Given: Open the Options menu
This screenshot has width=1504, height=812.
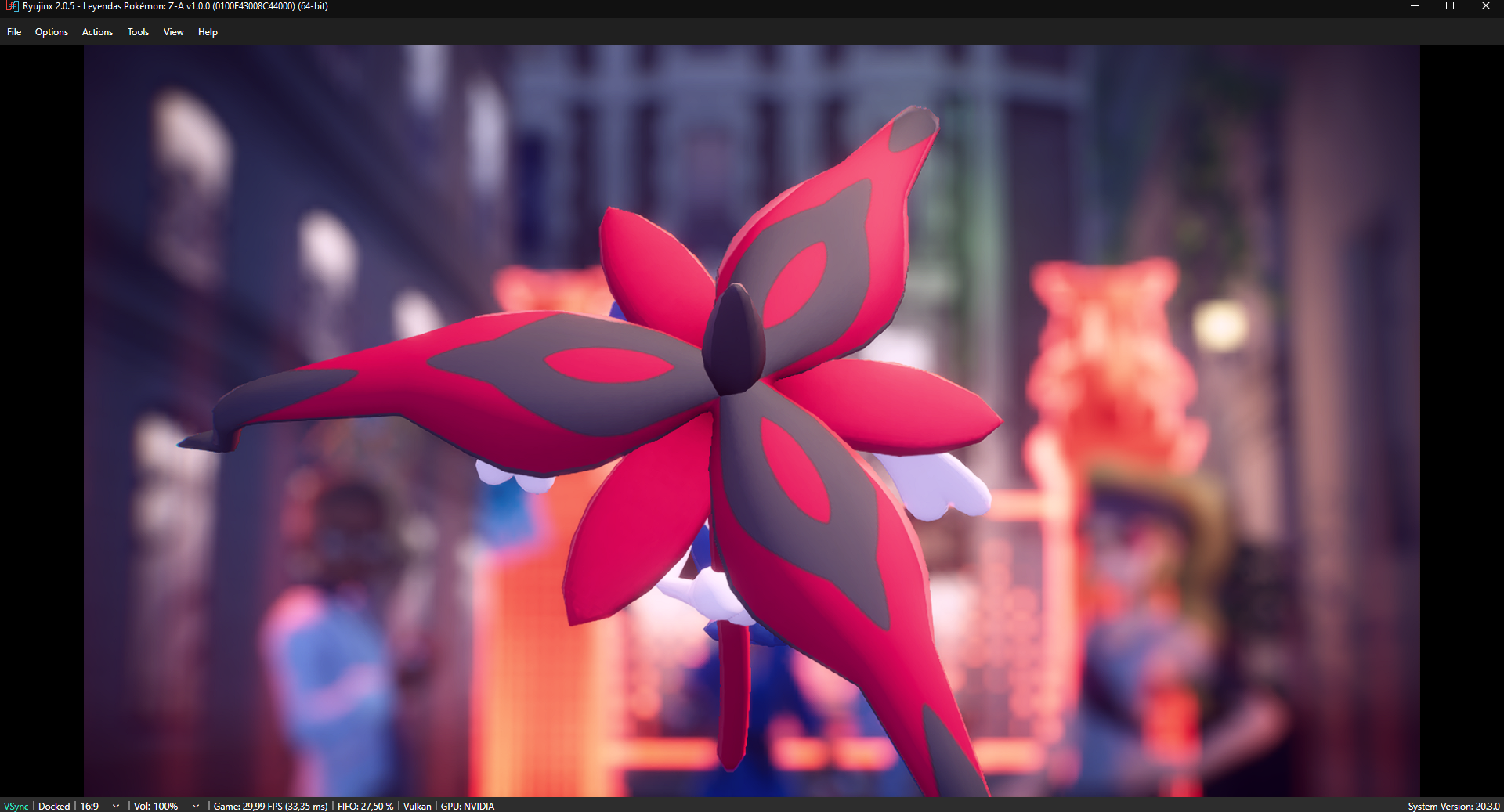Looking at the screenshot, I should click(x=52, y=32).
